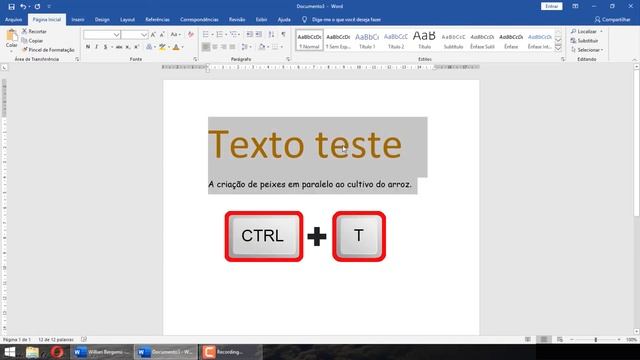Viewport: 640px width, 360px height.
Task: Toggle superscript formatting
Action: tap(137, 47)
